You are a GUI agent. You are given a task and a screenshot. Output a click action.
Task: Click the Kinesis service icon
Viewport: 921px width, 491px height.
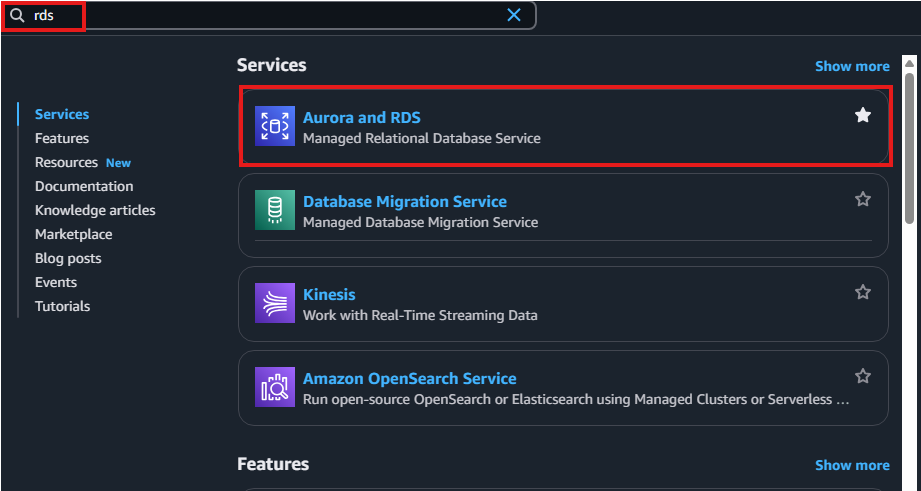(275, 303)
